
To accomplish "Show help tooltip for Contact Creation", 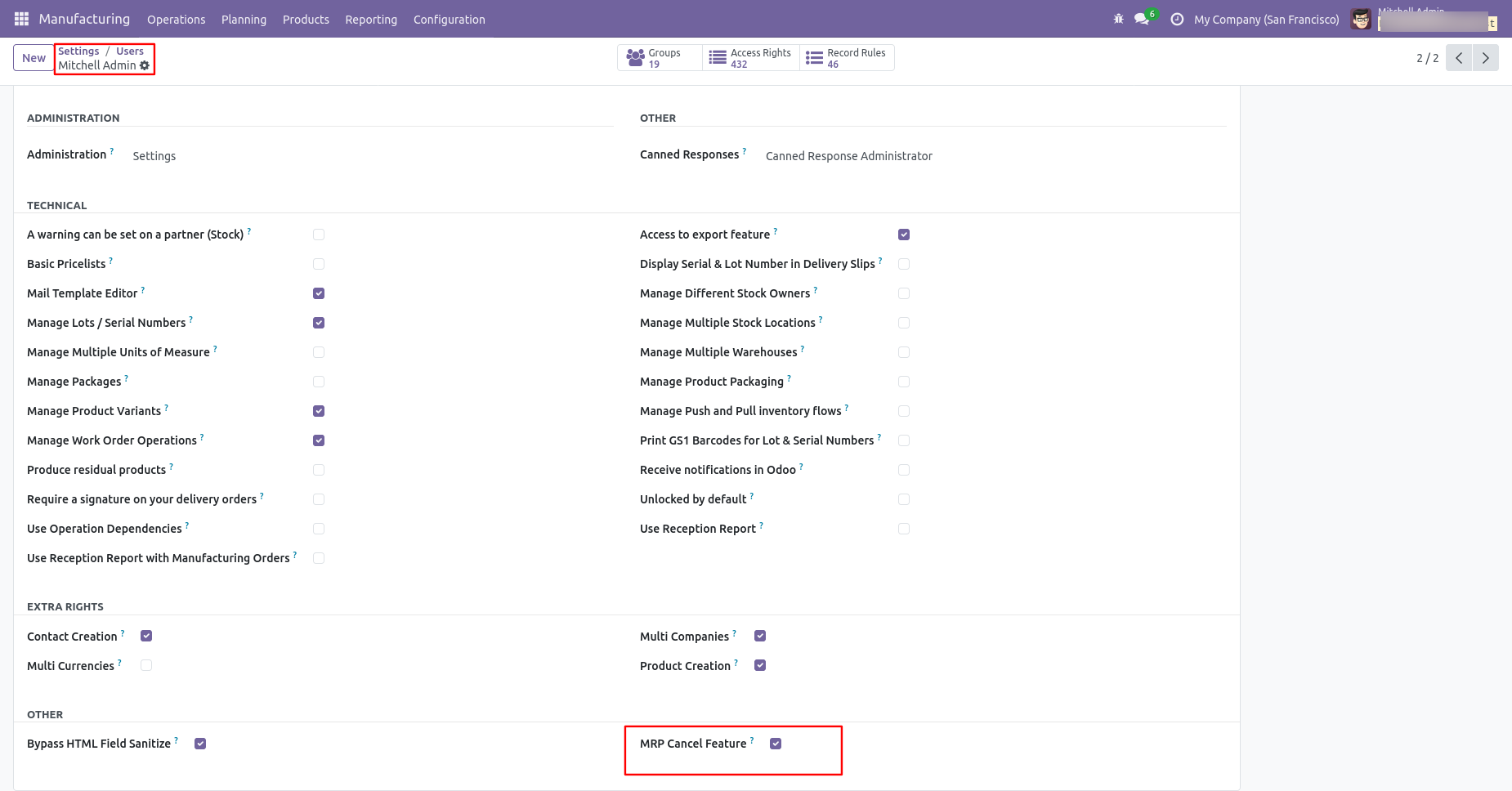I will 123,633.
